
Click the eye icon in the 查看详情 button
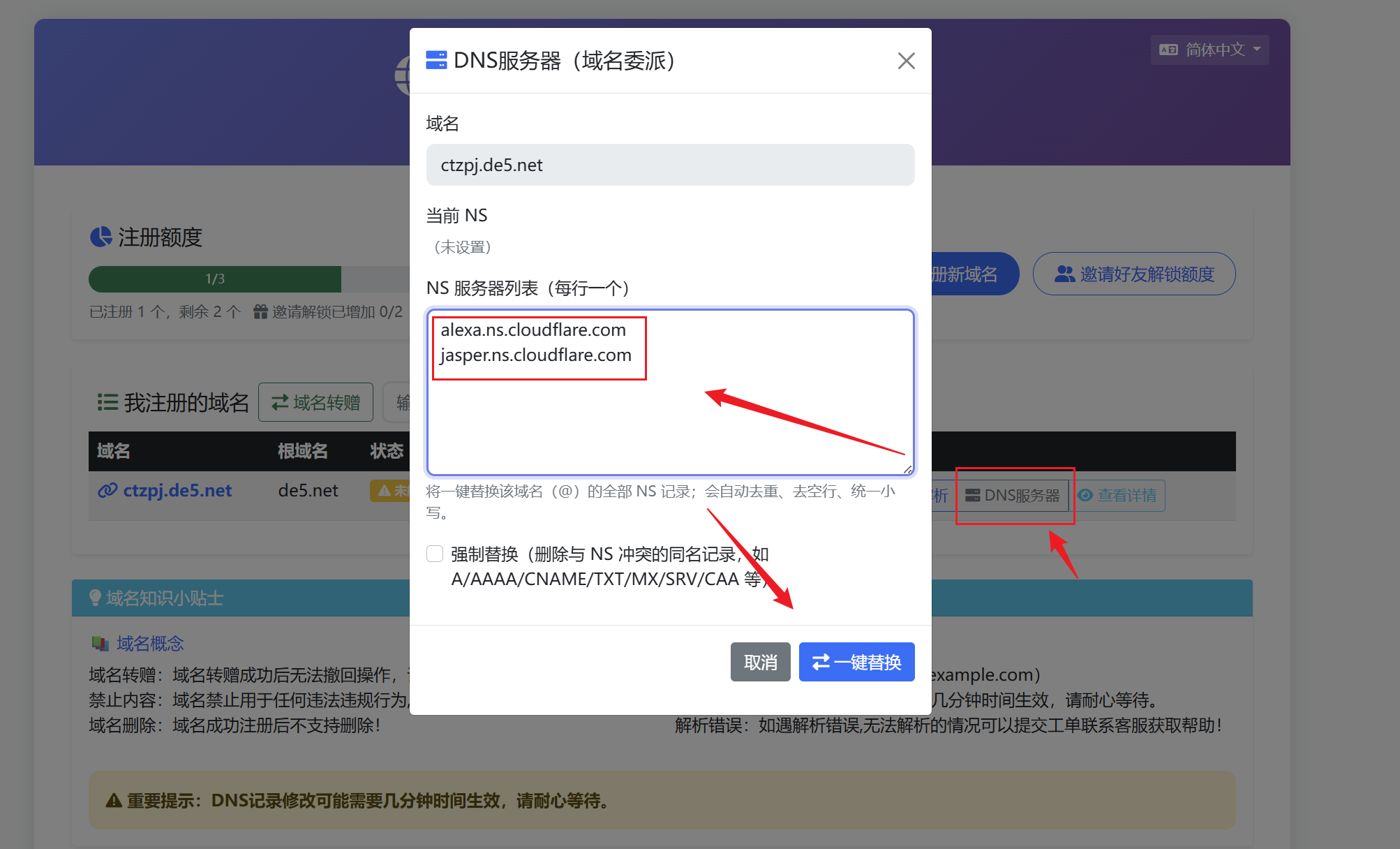[1086, 496]
